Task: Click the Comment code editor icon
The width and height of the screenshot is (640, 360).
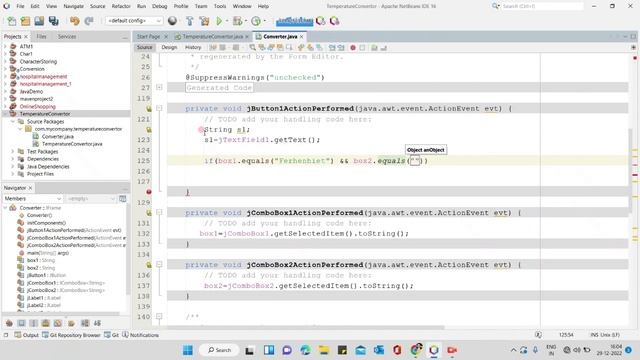Action: [x=374, y=48]
